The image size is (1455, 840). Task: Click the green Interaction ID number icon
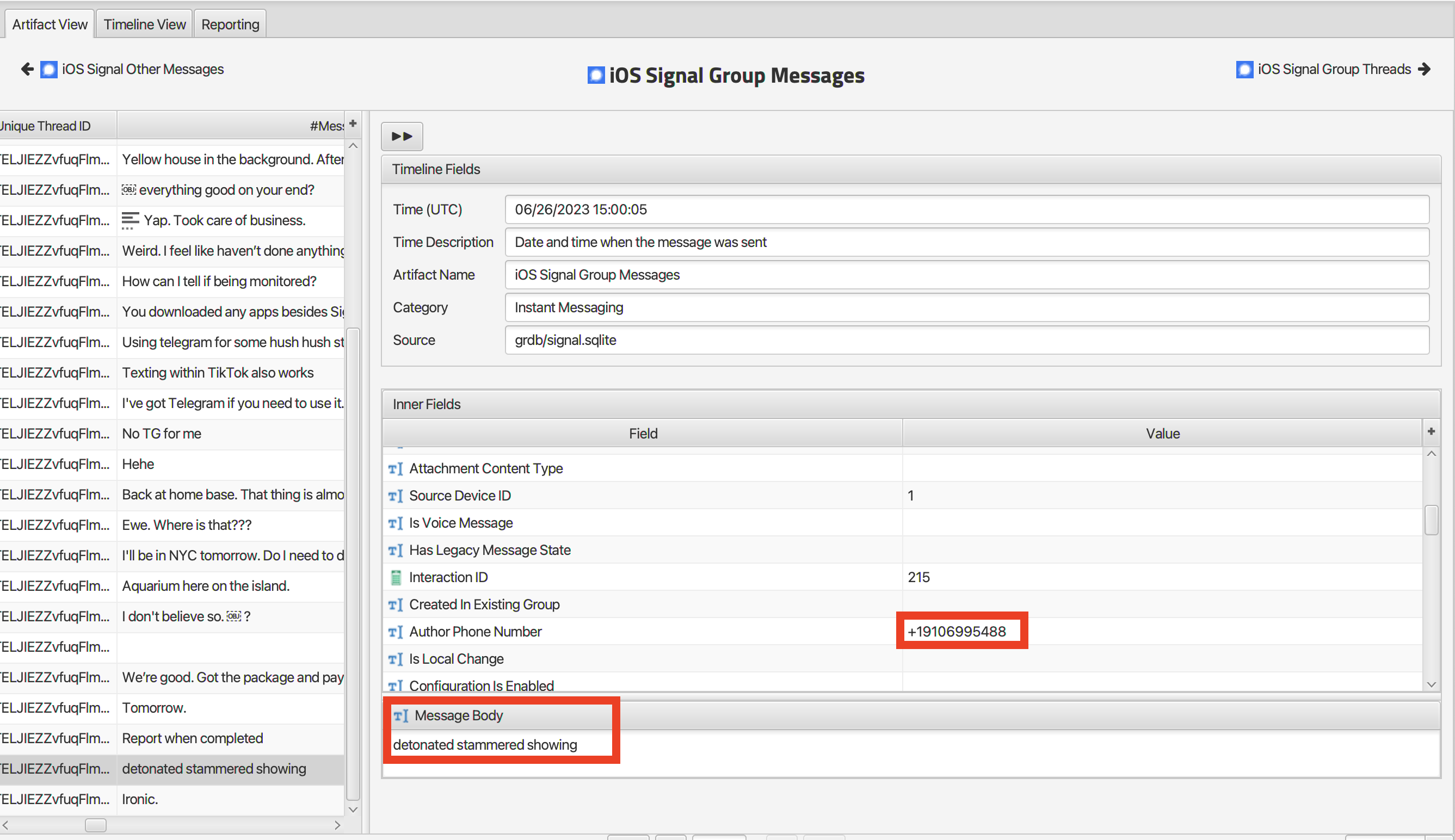pos(396,577)
